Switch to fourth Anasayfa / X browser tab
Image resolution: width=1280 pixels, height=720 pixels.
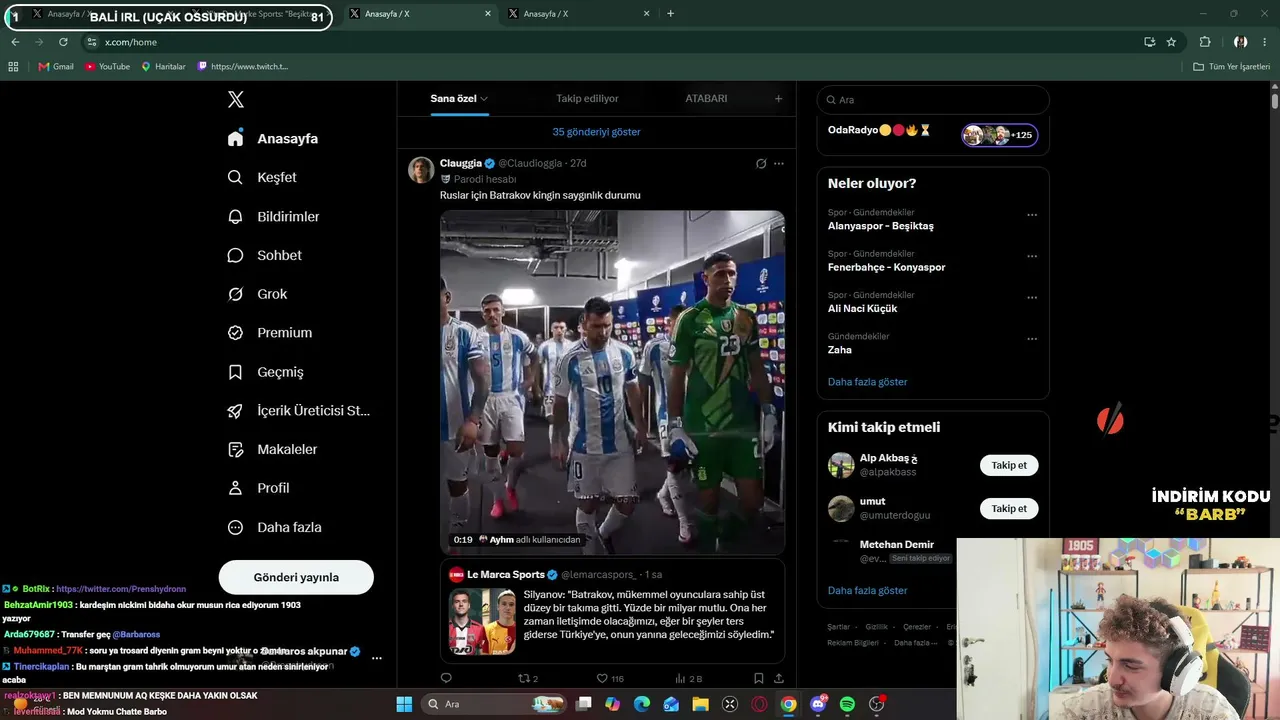(x=578, y=14)
